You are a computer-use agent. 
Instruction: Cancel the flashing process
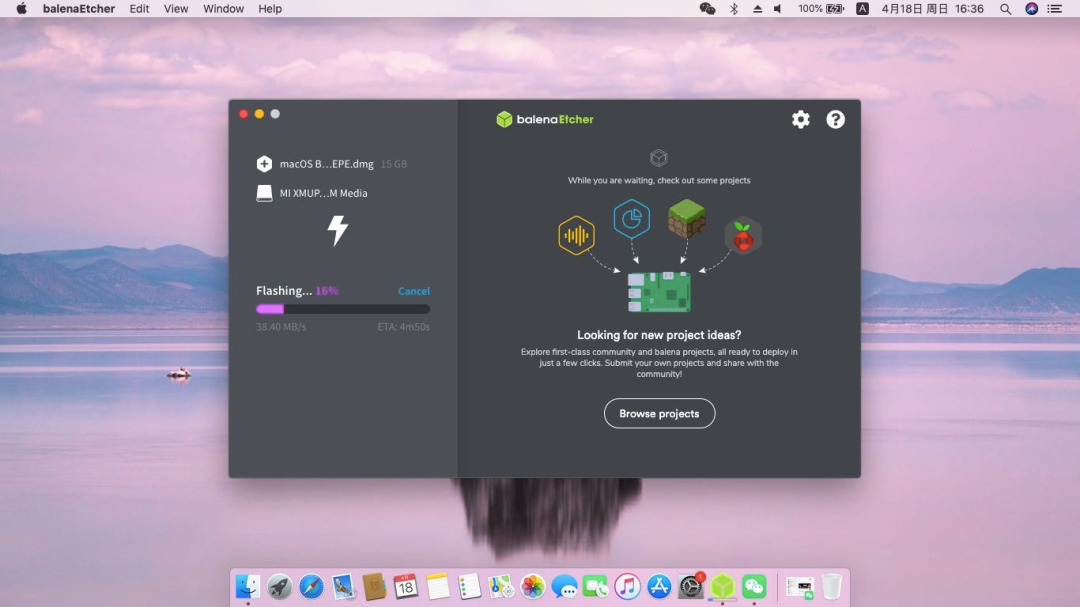pyautogui.click(x=414, y=291)
